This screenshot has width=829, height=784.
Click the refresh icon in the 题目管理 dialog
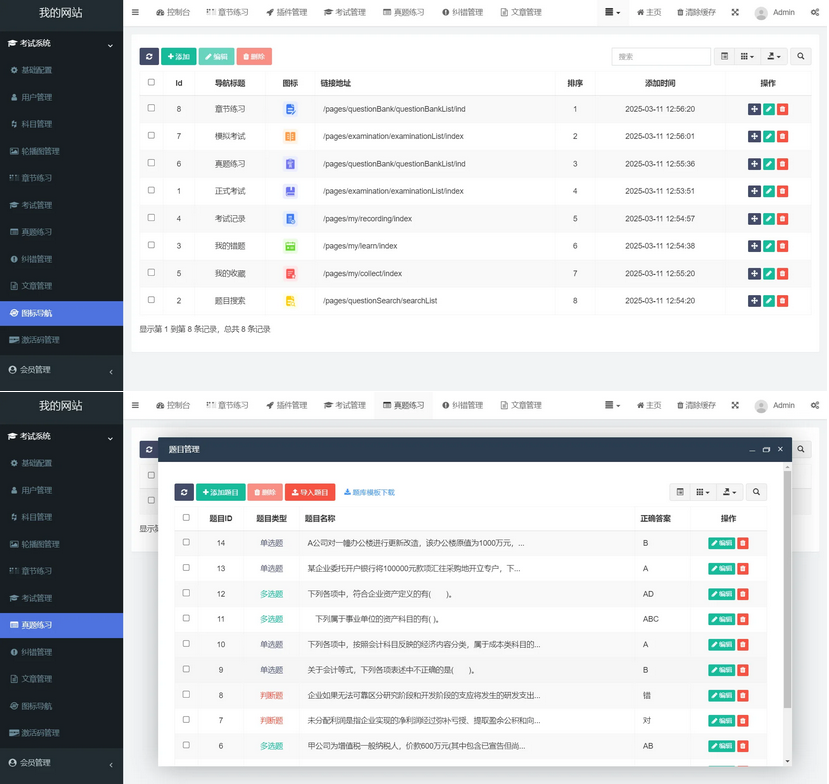tap(183, 492)
